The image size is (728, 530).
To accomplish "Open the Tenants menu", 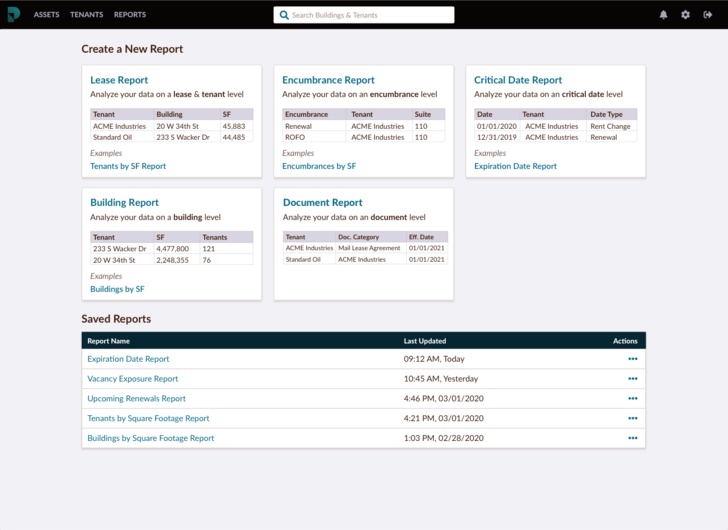I will click(86, 15).
